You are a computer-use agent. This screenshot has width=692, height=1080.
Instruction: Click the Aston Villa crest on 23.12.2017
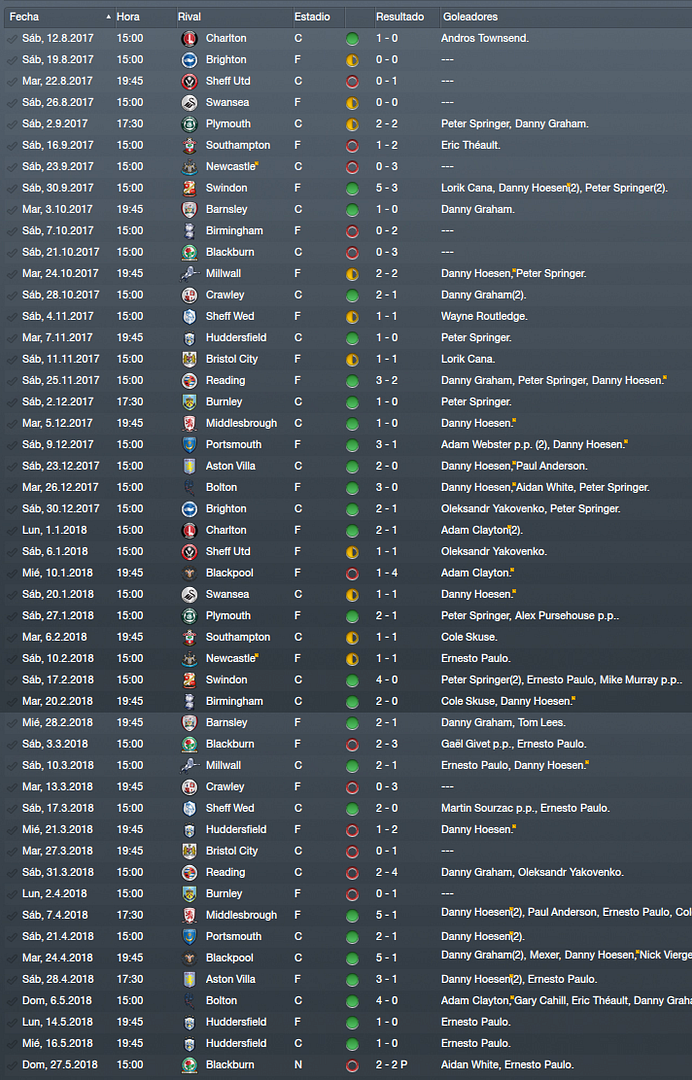tap(189, 466)
